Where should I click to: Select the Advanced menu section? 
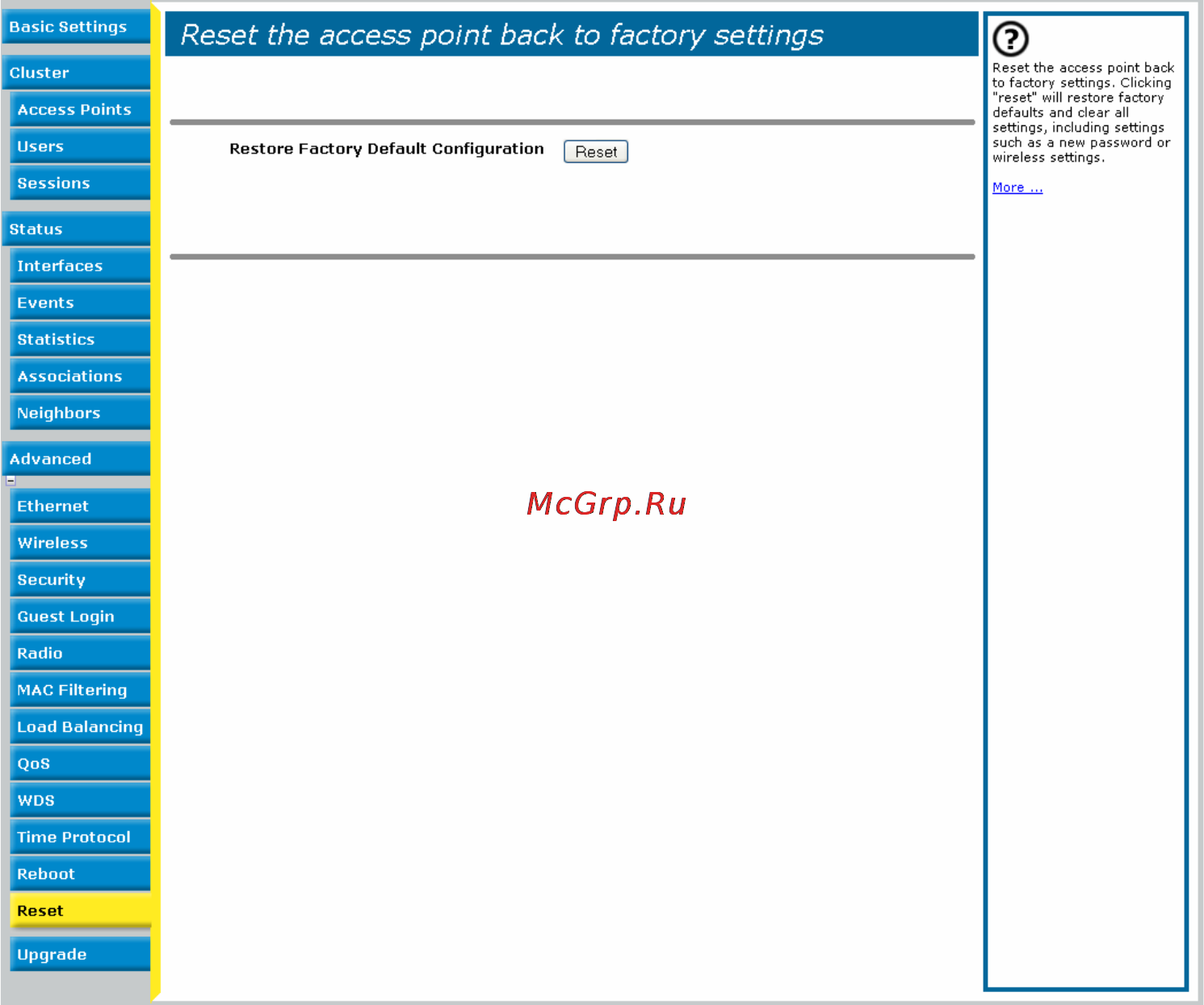[76, 459]
